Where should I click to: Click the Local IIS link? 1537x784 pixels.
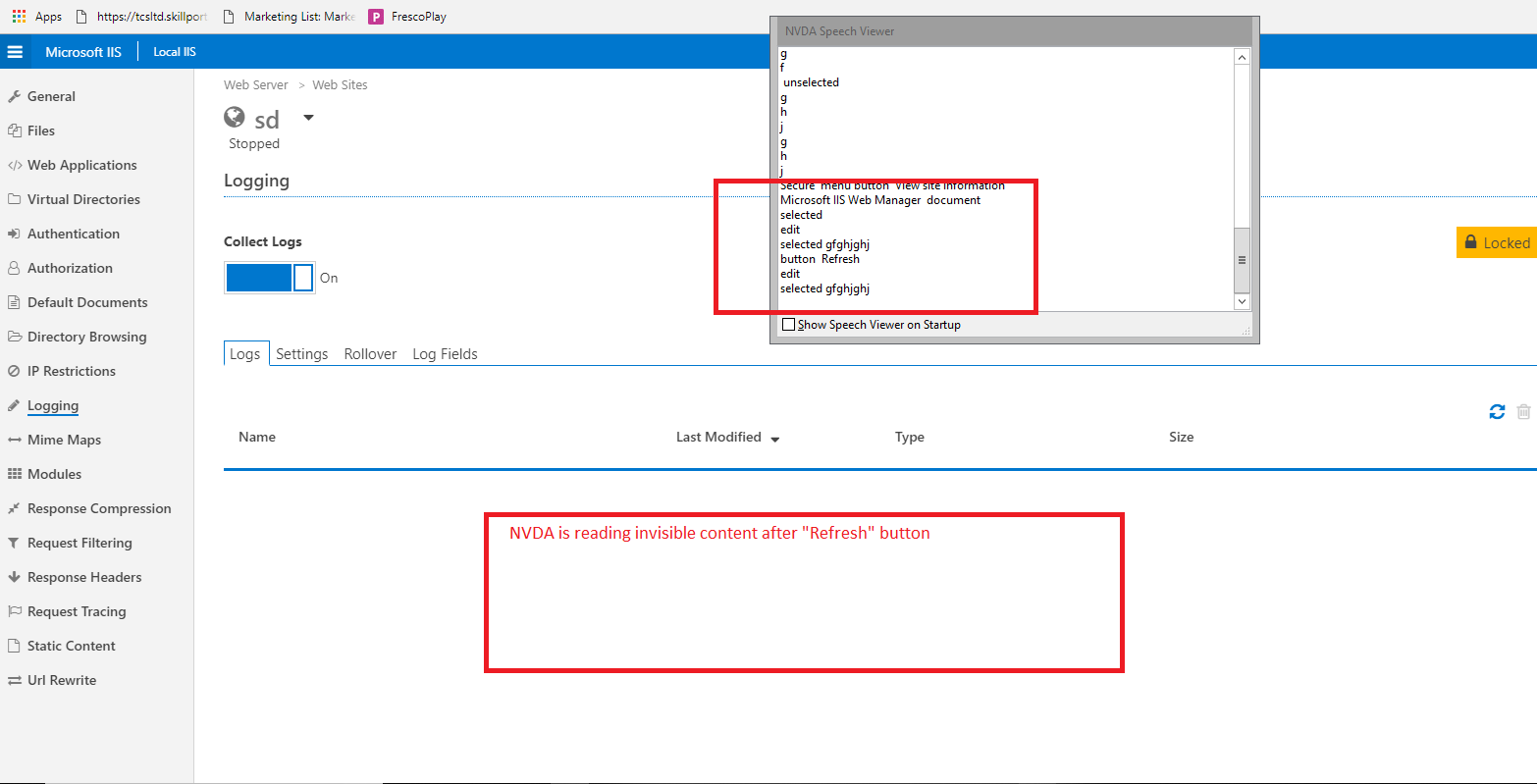point(174,51)
